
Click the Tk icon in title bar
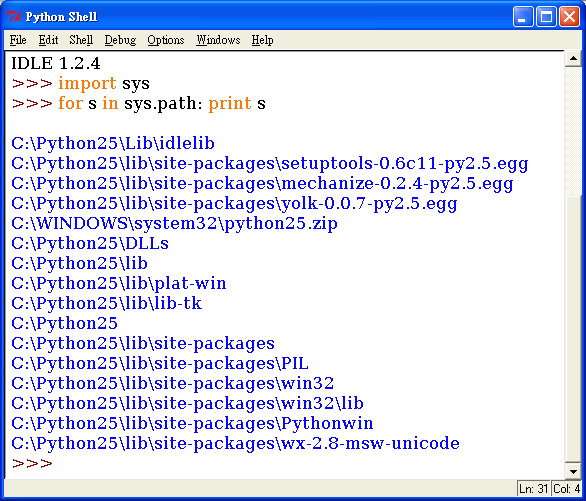click(x=14, y=16)
